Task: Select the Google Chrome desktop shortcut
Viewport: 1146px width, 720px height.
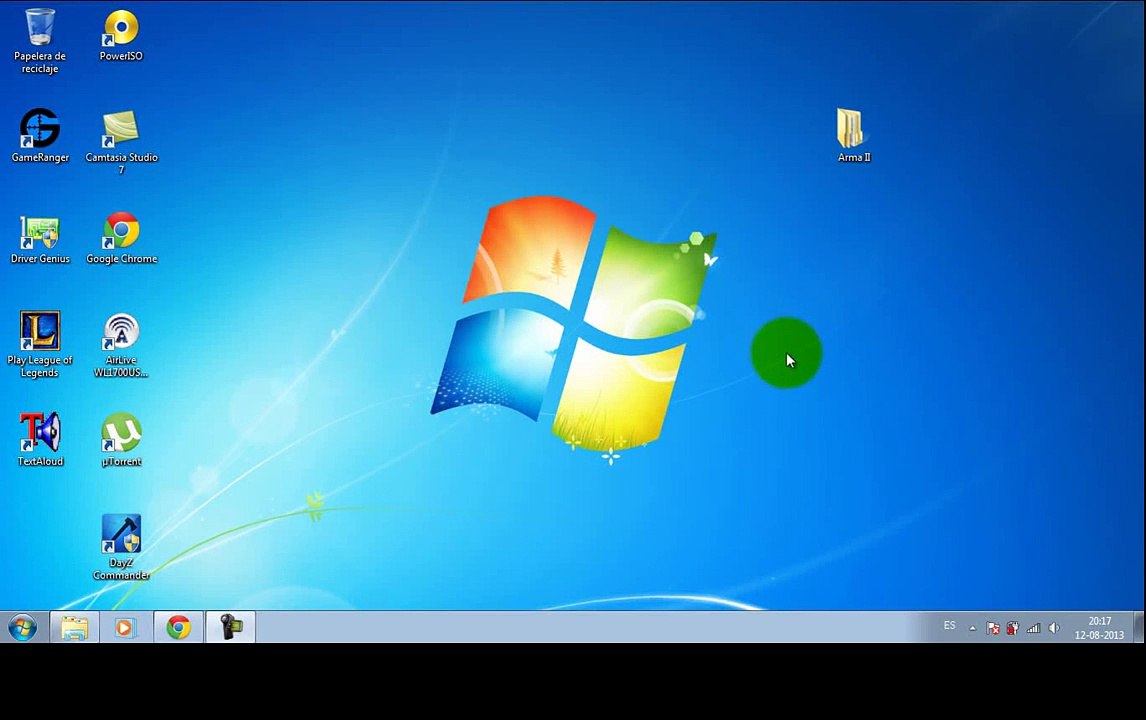Action: point(121,238)
